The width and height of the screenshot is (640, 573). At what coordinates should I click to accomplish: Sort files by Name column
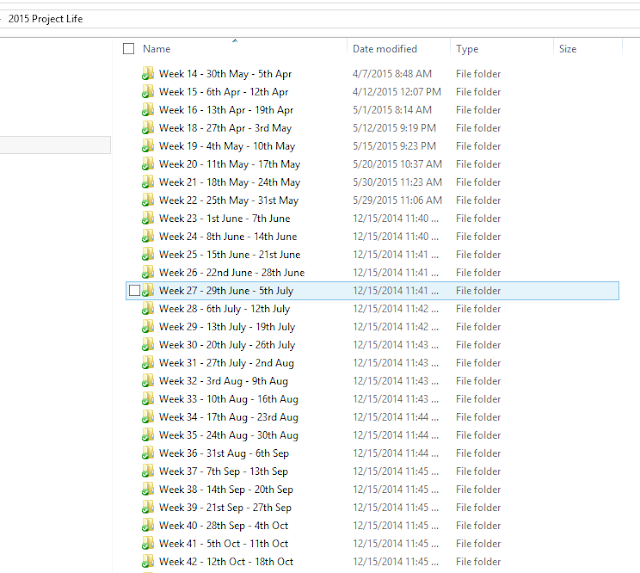(157, 49)
